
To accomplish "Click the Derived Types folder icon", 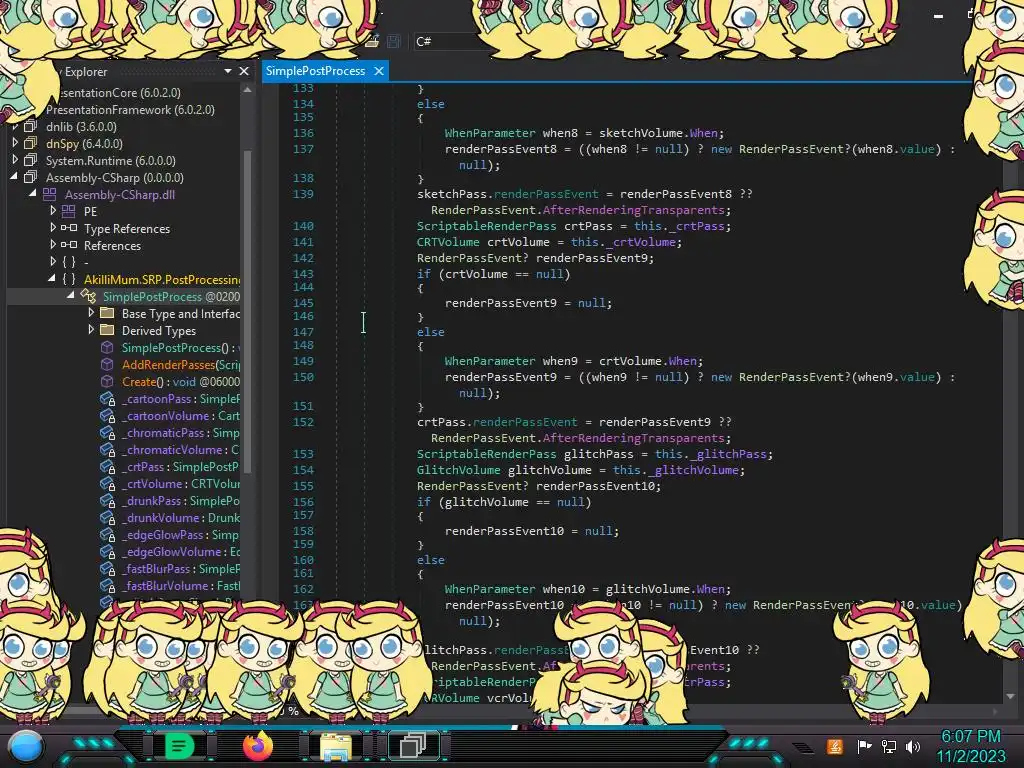I will pyautogui.click(x=107, y=330).
